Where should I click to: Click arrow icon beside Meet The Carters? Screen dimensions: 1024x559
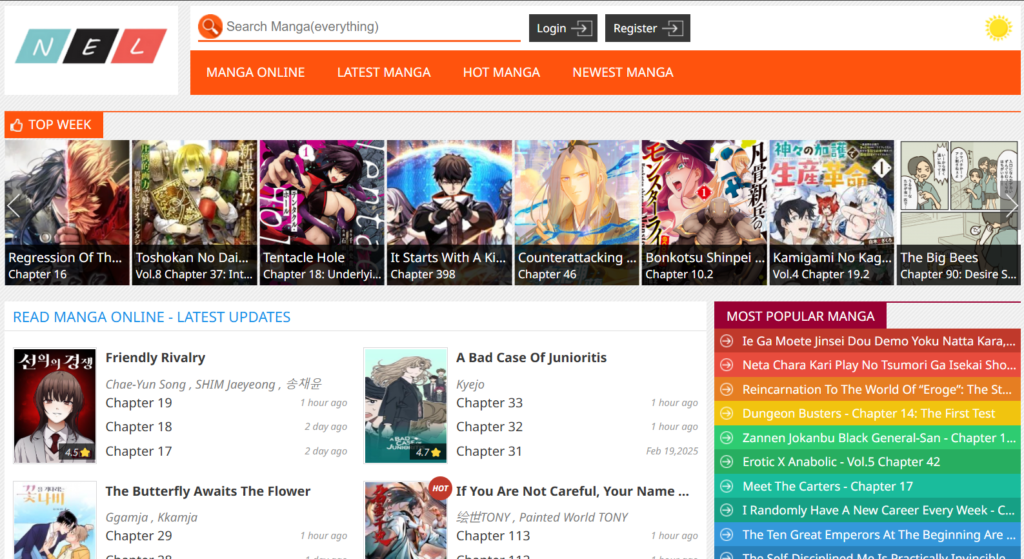[x=726, y=486]
